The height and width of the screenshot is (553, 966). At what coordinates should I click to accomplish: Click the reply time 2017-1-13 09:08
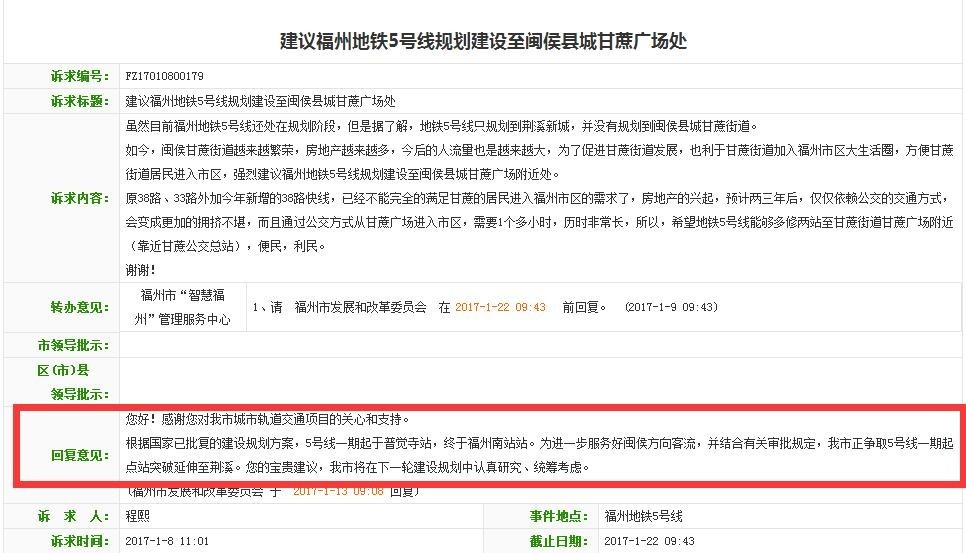click(338, 491)
